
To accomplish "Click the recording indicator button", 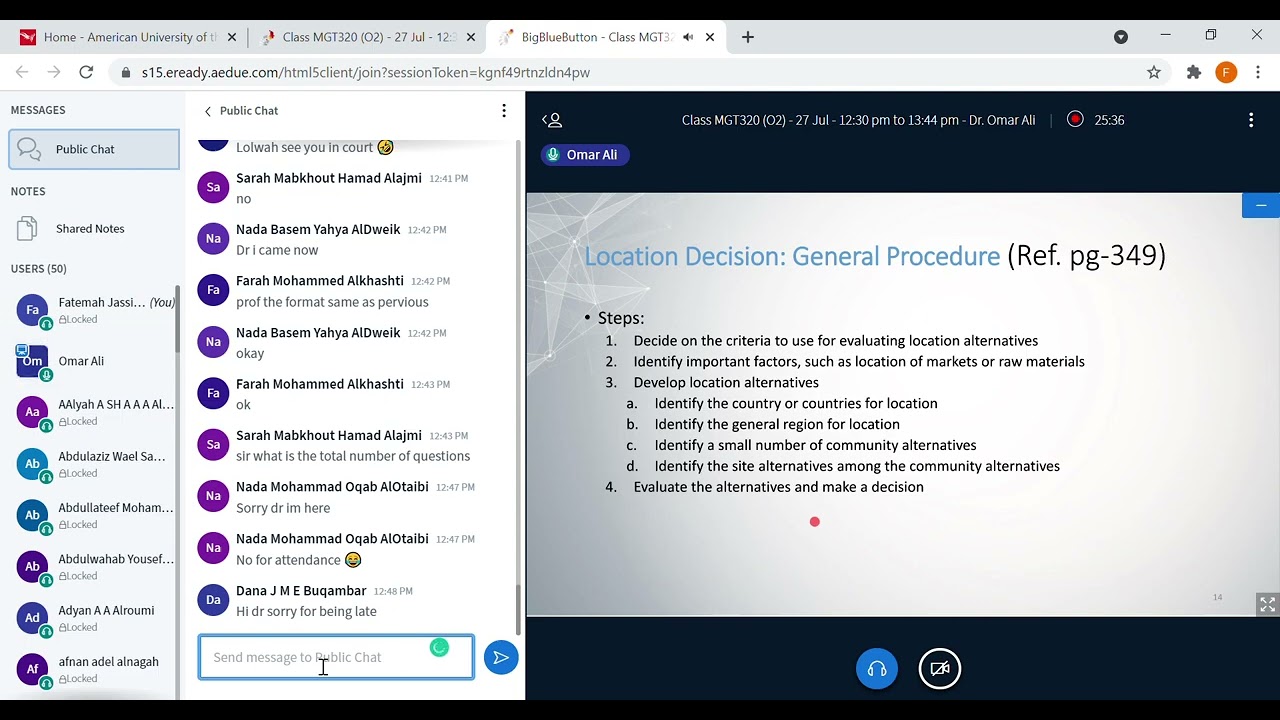I will tap(1075, 119).
